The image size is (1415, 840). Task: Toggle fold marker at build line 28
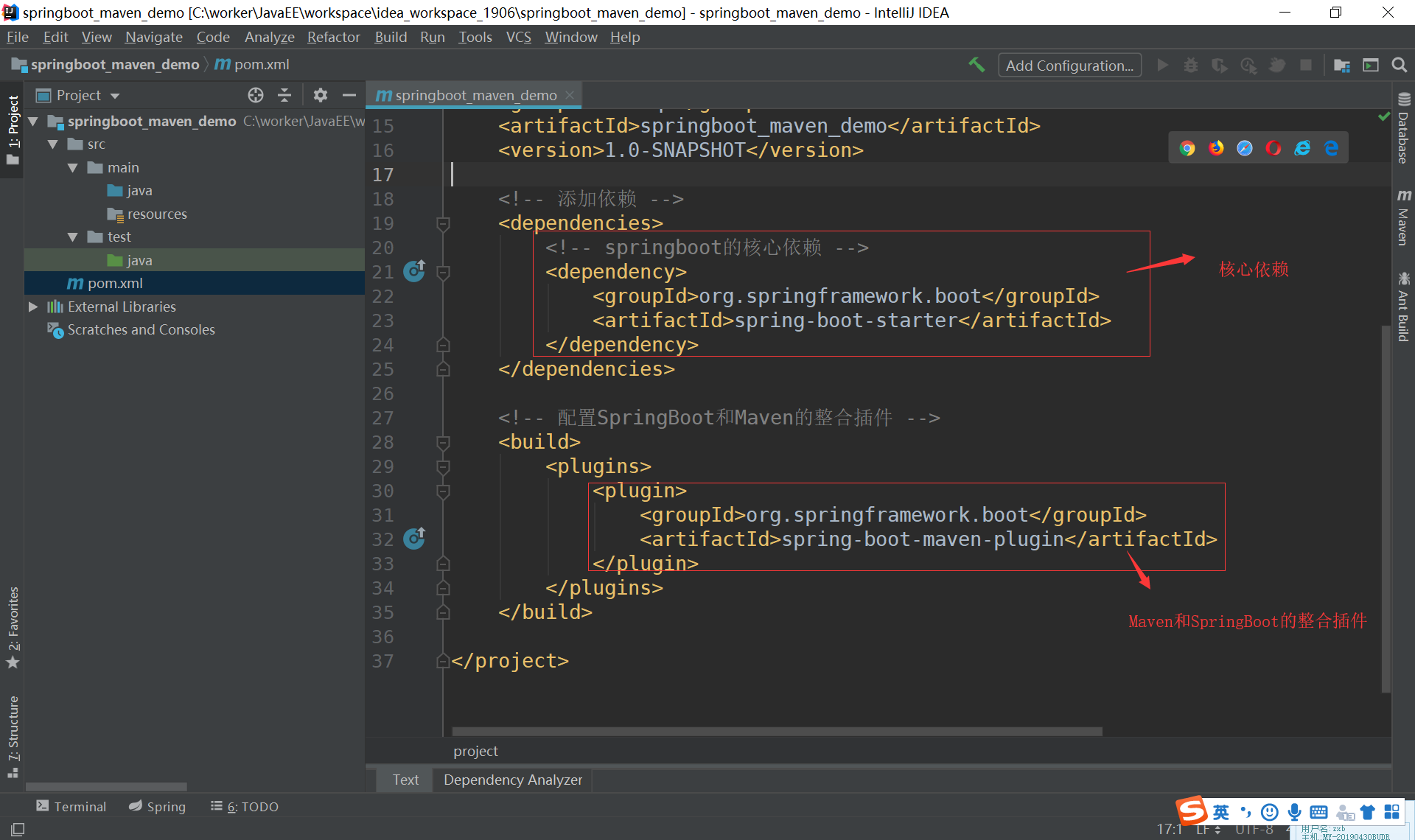(443, 442)
